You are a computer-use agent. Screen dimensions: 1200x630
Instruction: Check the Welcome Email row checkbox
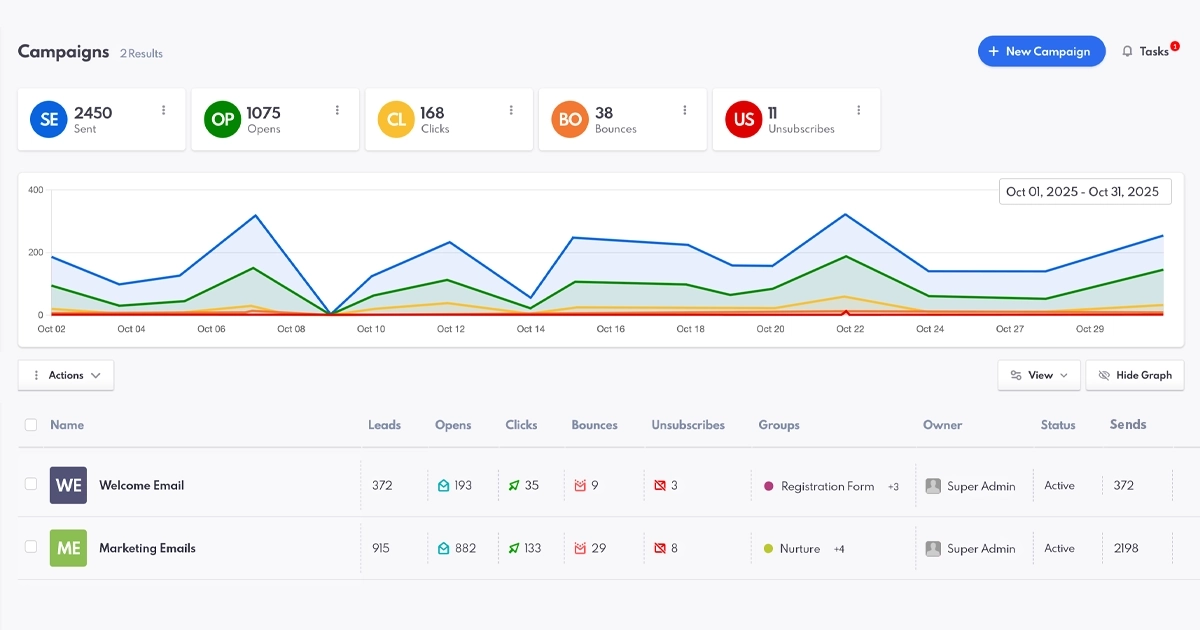(x=31, y=484)
